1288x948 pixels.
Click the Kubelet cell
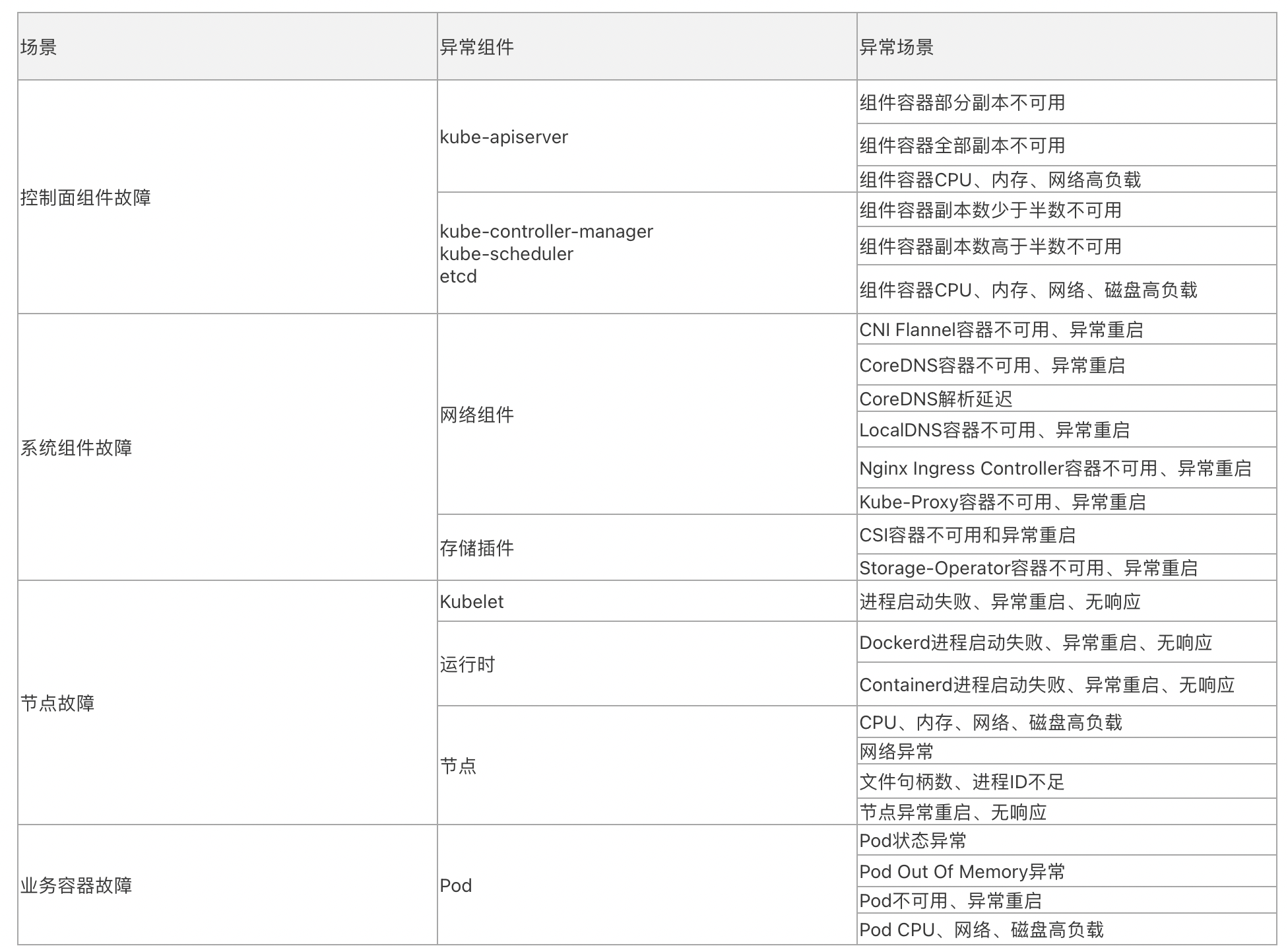tap(472, 602)
